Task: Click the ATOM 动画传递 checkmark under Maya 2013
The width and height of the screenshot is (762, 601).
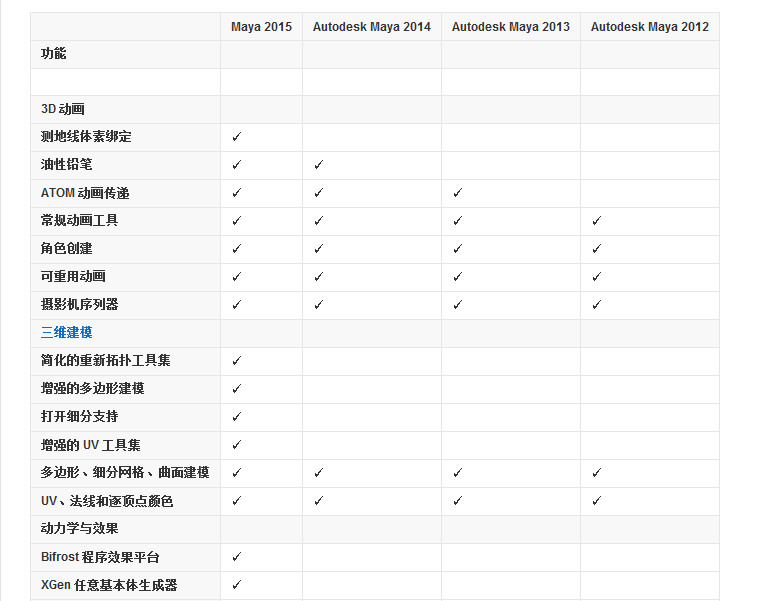Action: click(x=457, y=193)
